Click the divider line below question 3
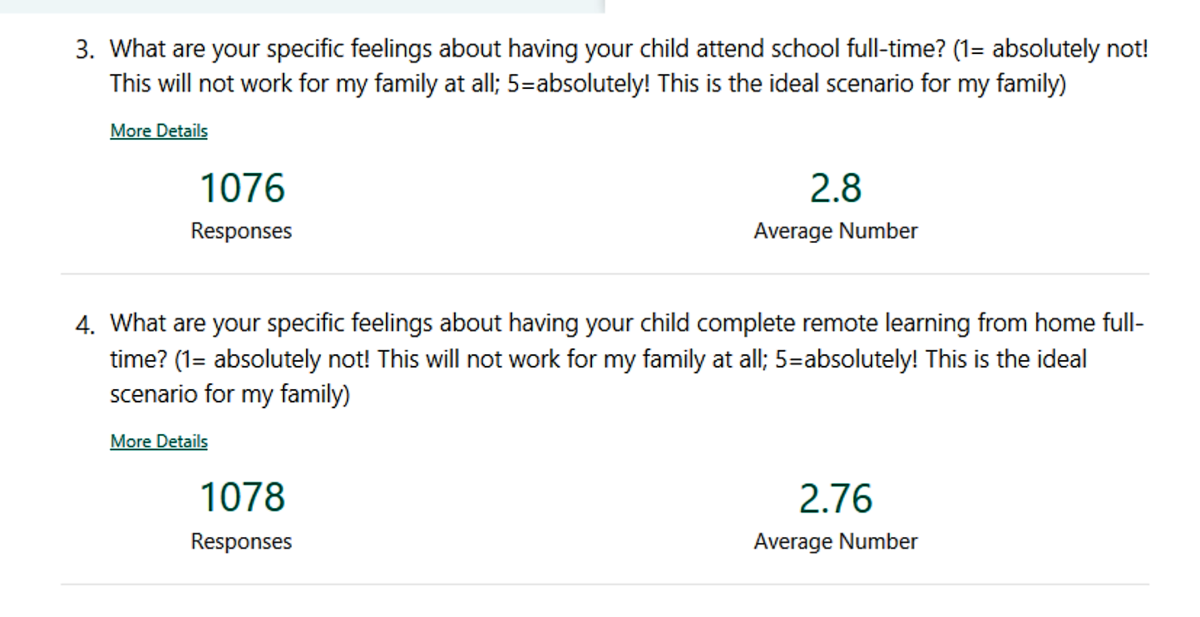The width and height of the screenshot is (1200, 617). pos(605,273)
